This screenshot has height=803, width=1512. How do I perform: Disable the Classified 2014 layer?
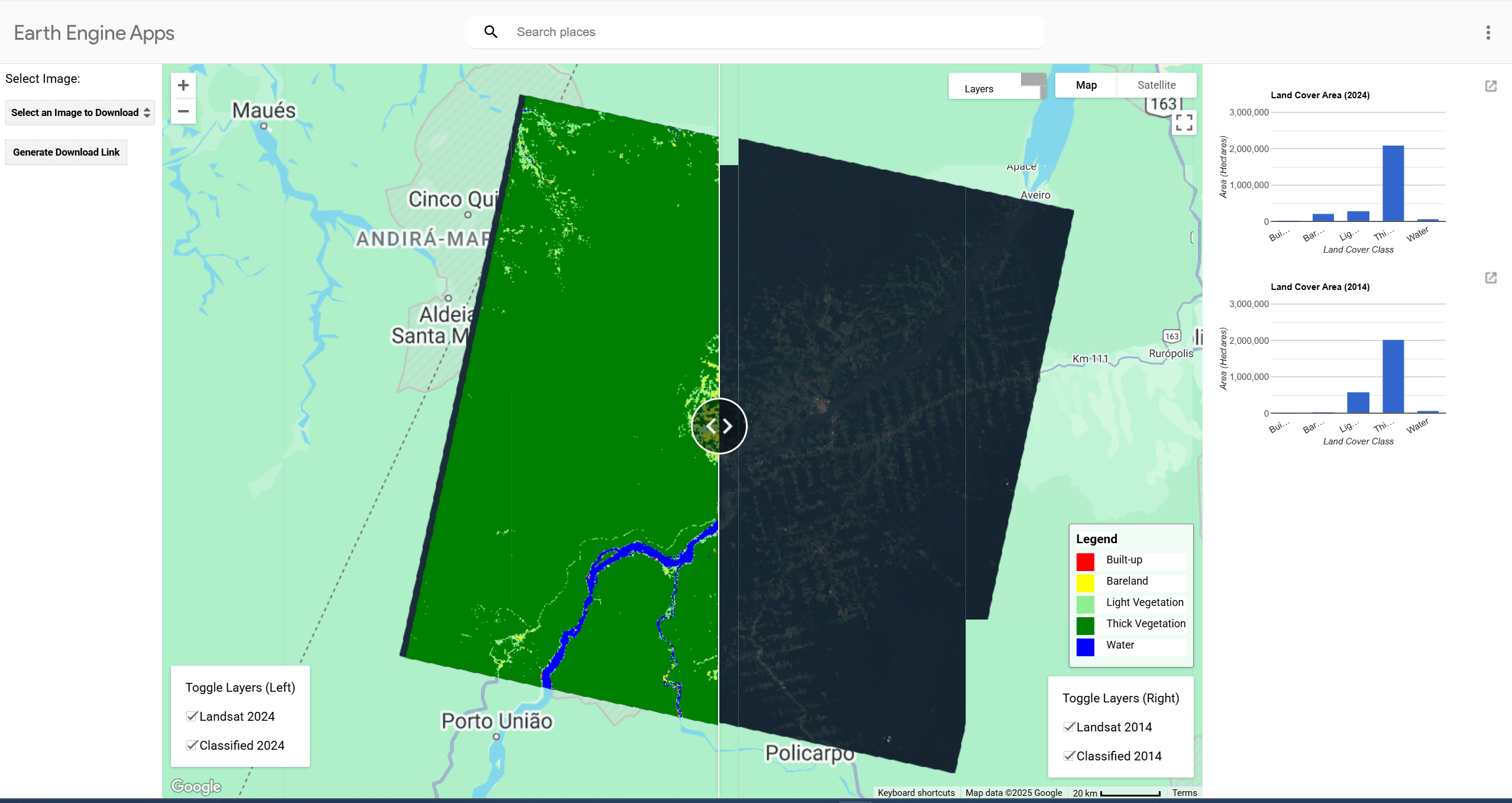(1068, 755)
